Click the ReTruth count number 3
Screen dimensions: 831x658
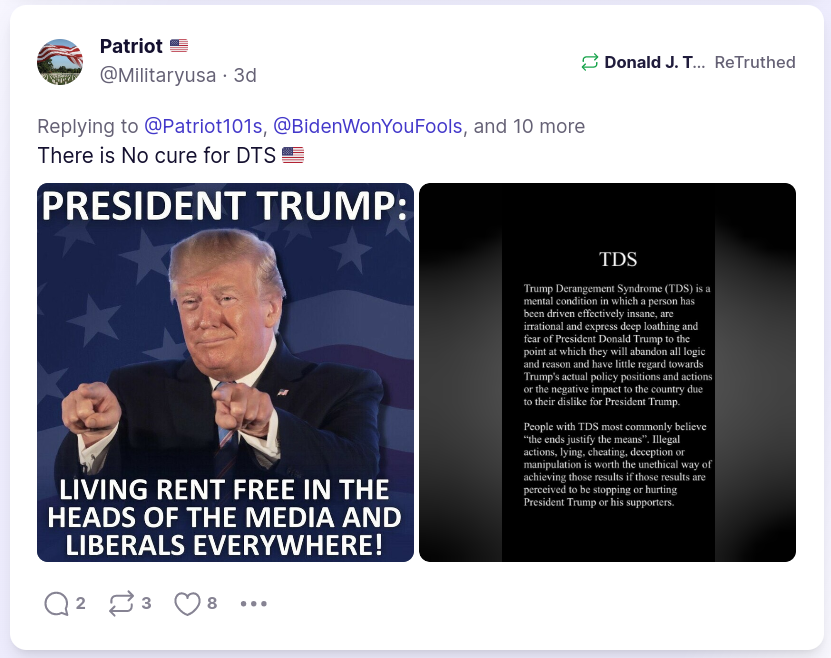point(146,603)
